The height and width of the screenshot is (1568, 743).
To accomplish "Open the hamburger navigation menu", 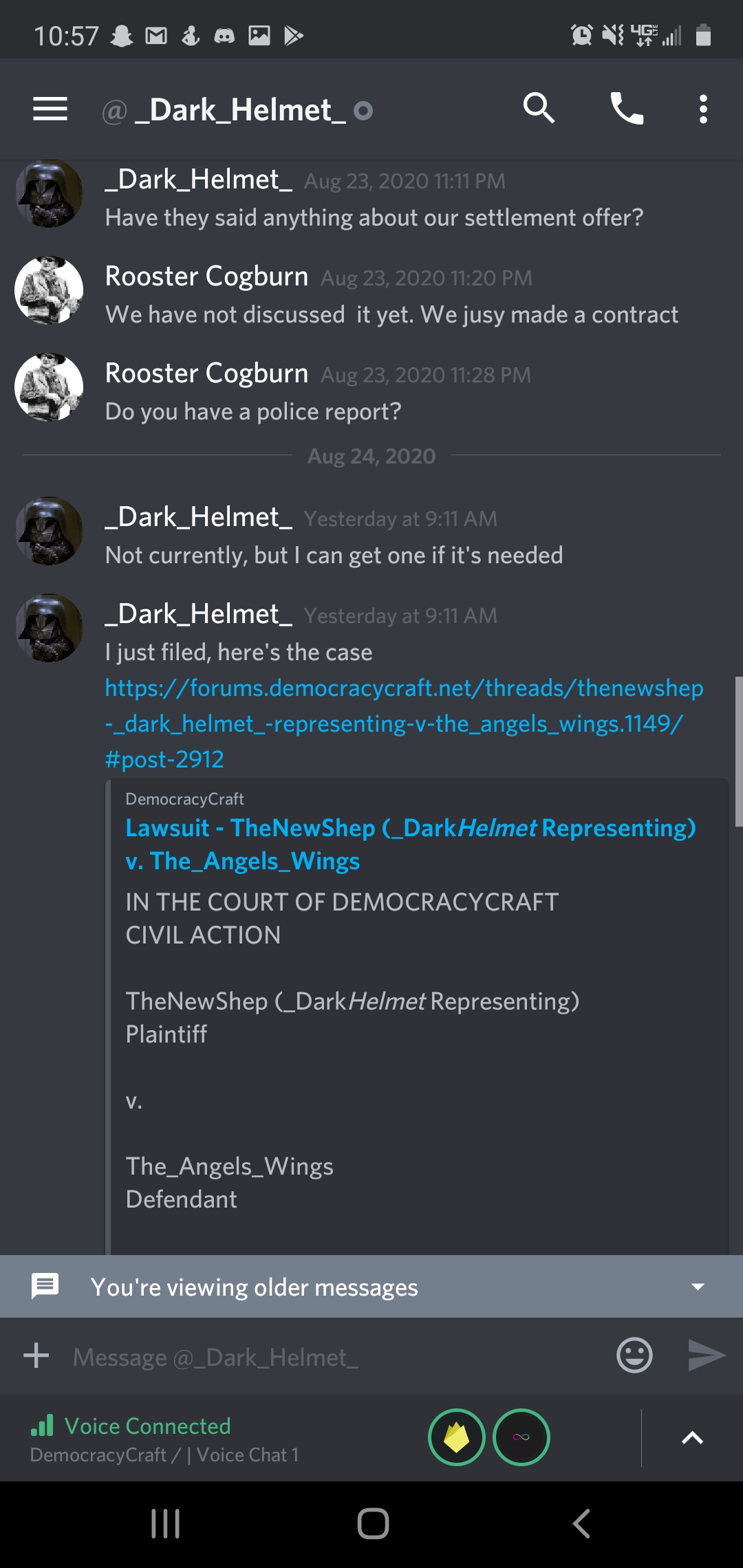I will [50, 109].
